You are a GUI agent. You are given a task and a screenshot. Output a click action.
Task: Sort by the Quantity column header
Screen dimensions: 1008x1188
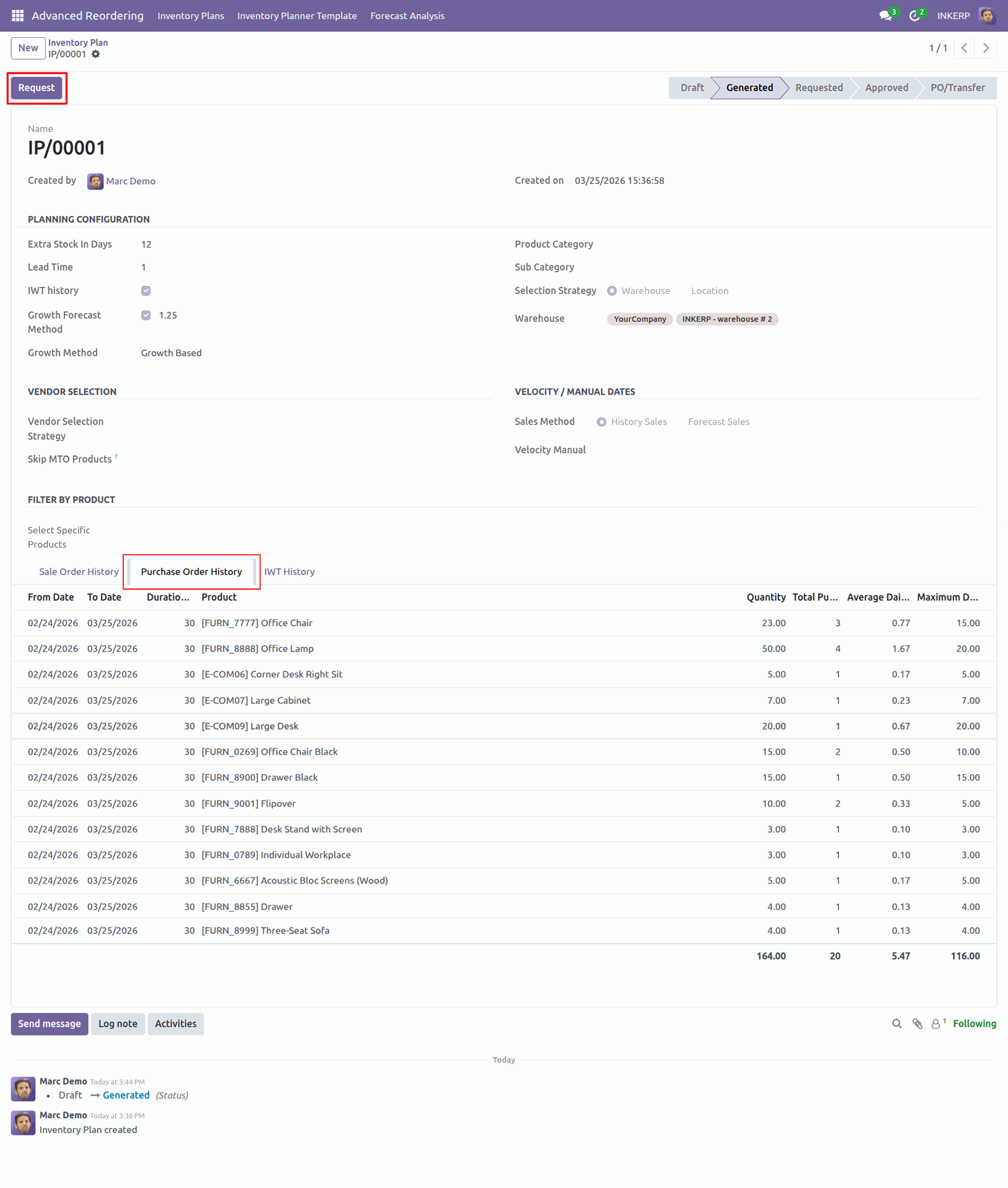pos(765,598)
